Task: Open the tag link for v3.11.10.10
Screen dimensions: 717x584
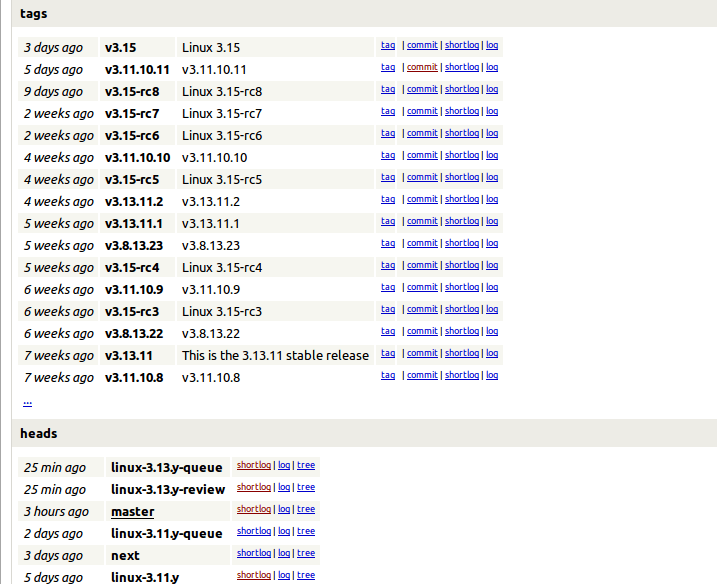Action: [388, 155]
